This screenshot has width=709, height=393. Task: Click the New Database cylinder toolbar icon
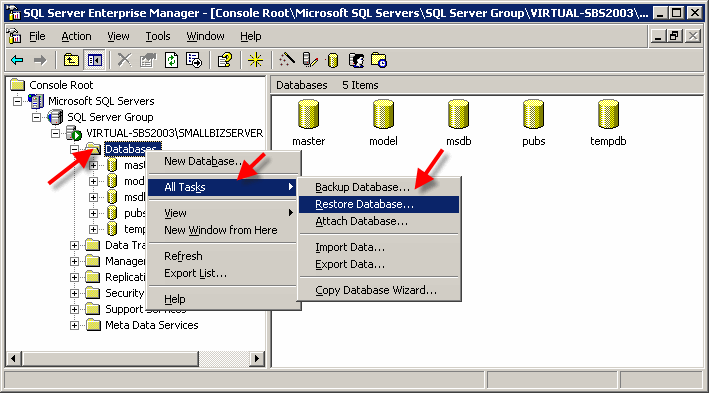tap(333, 60)
